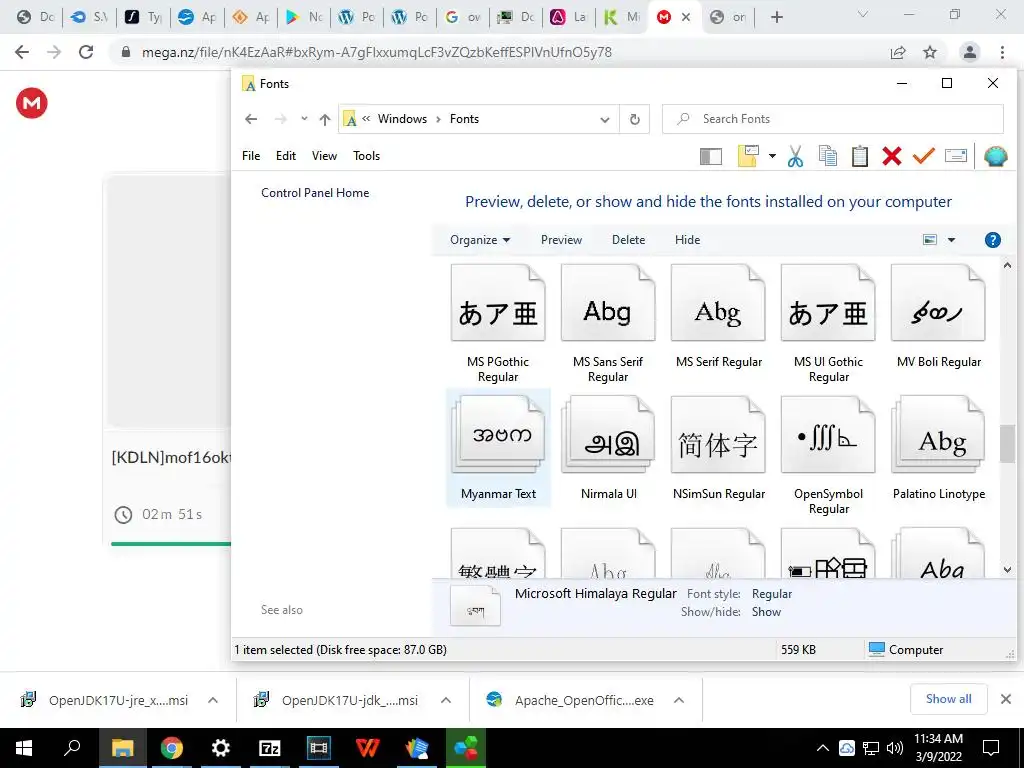Click Chrome's share page icon
The image size is (1024, 768).
point(898,52)
